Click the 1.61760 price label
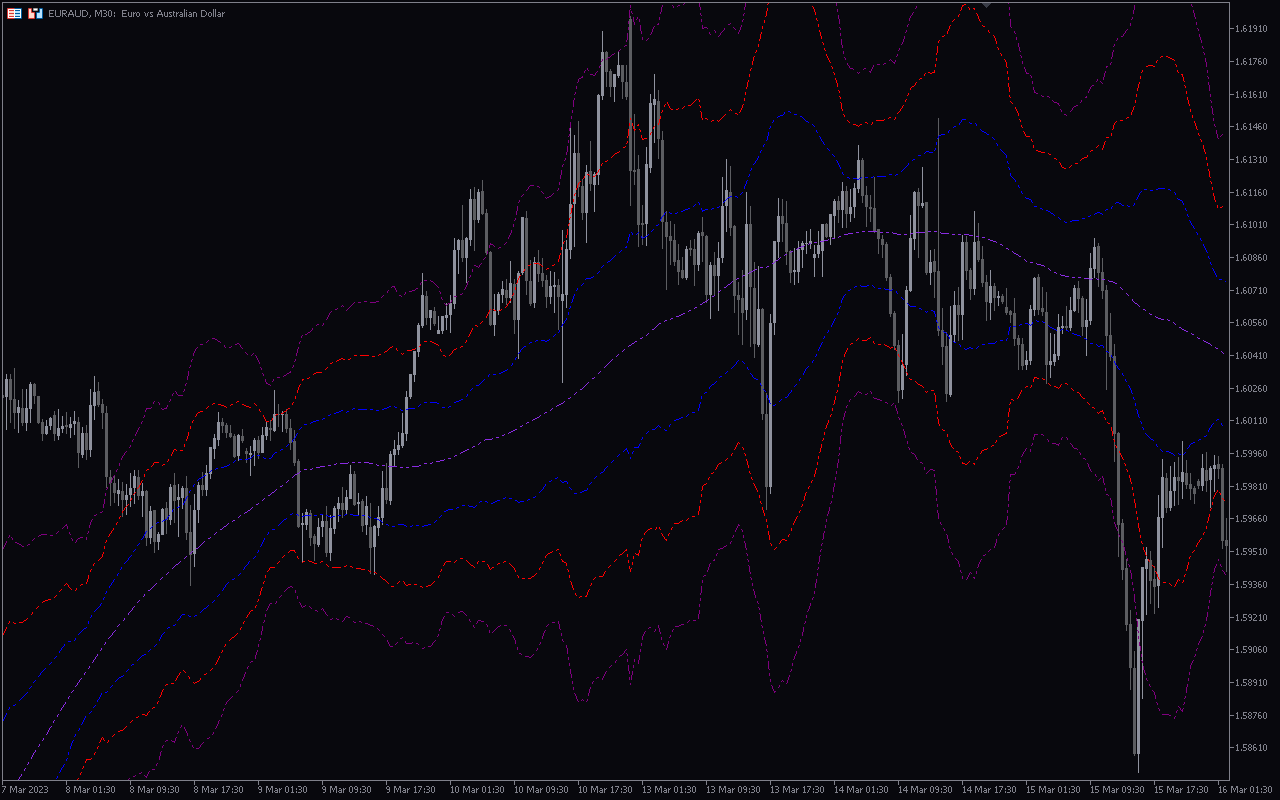 click(1252, 62)
